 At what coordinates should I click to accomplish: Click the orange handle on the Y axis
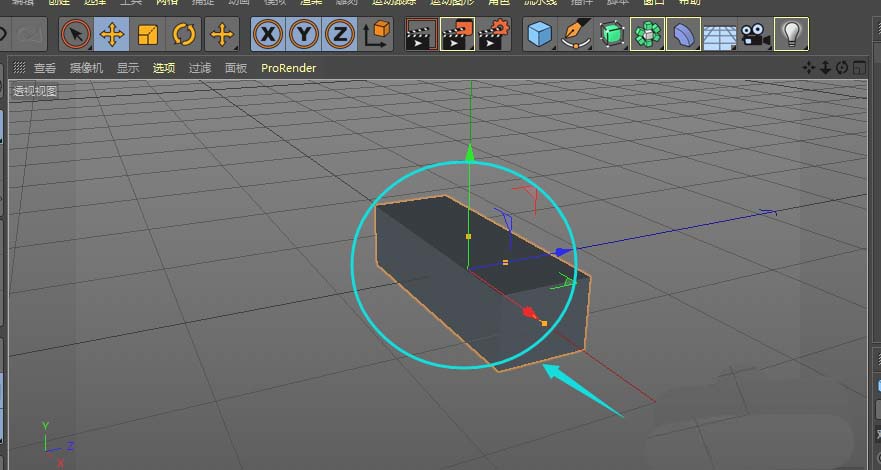point(469,236)
